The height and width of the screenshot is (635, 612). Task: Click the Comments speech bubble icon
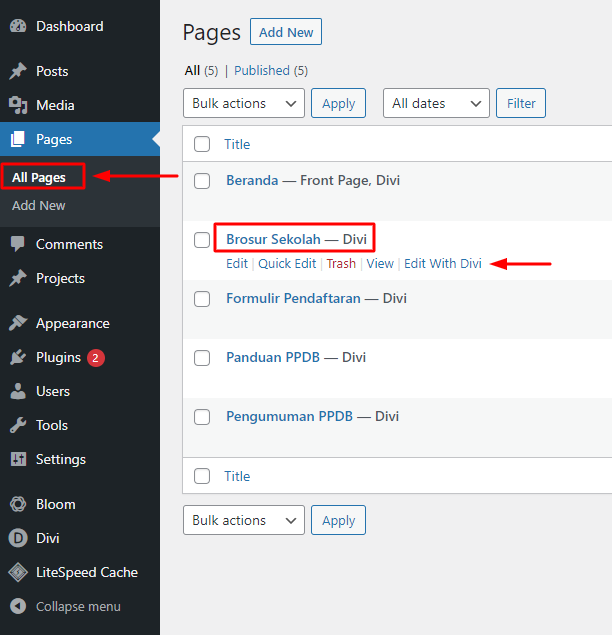18,244
